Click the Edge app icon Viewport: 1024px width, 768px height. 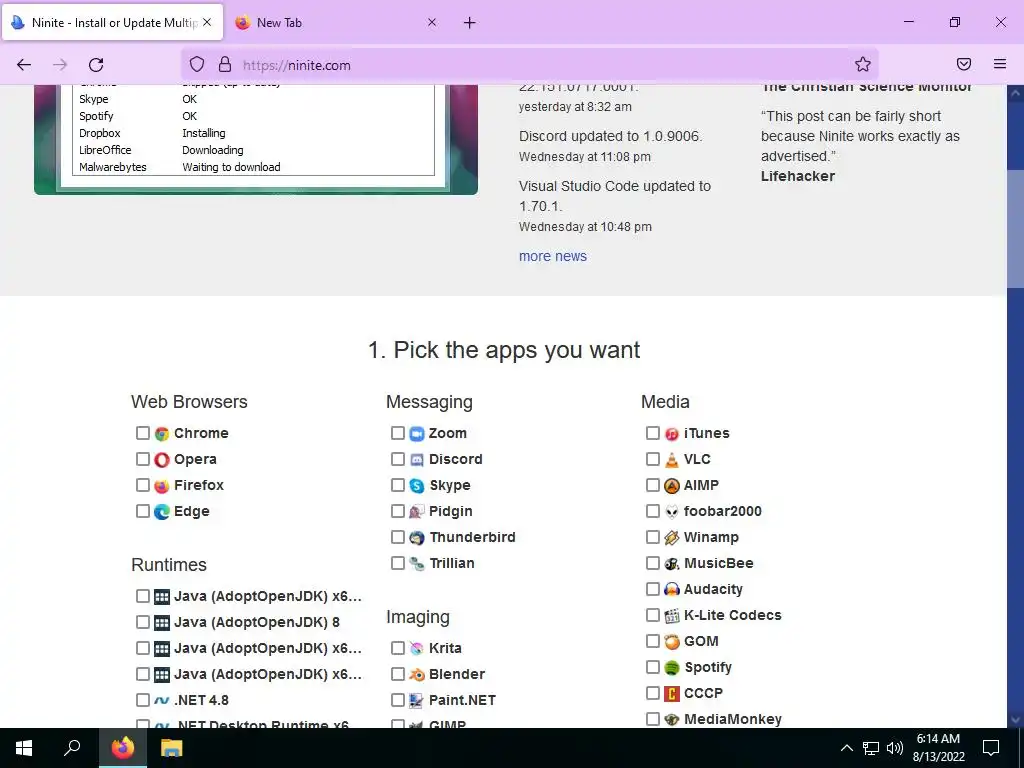click(161, 512)
